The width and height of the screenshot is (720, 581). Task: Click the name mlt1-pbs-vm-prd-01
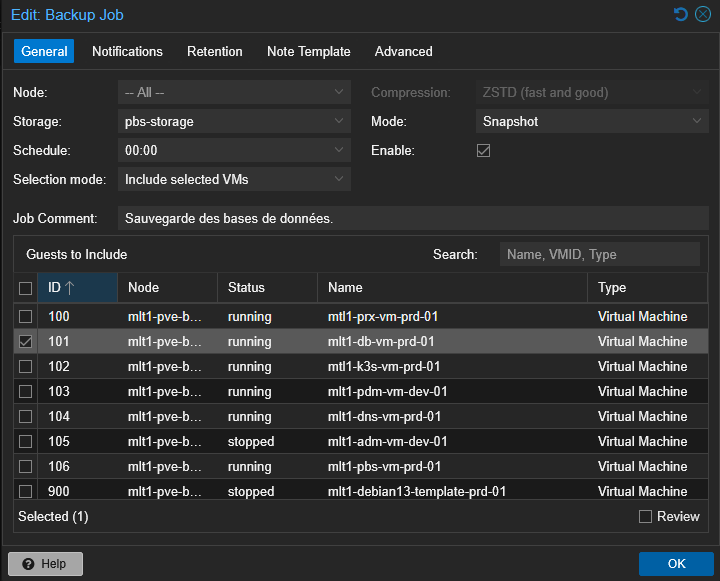tap(384, 467)
